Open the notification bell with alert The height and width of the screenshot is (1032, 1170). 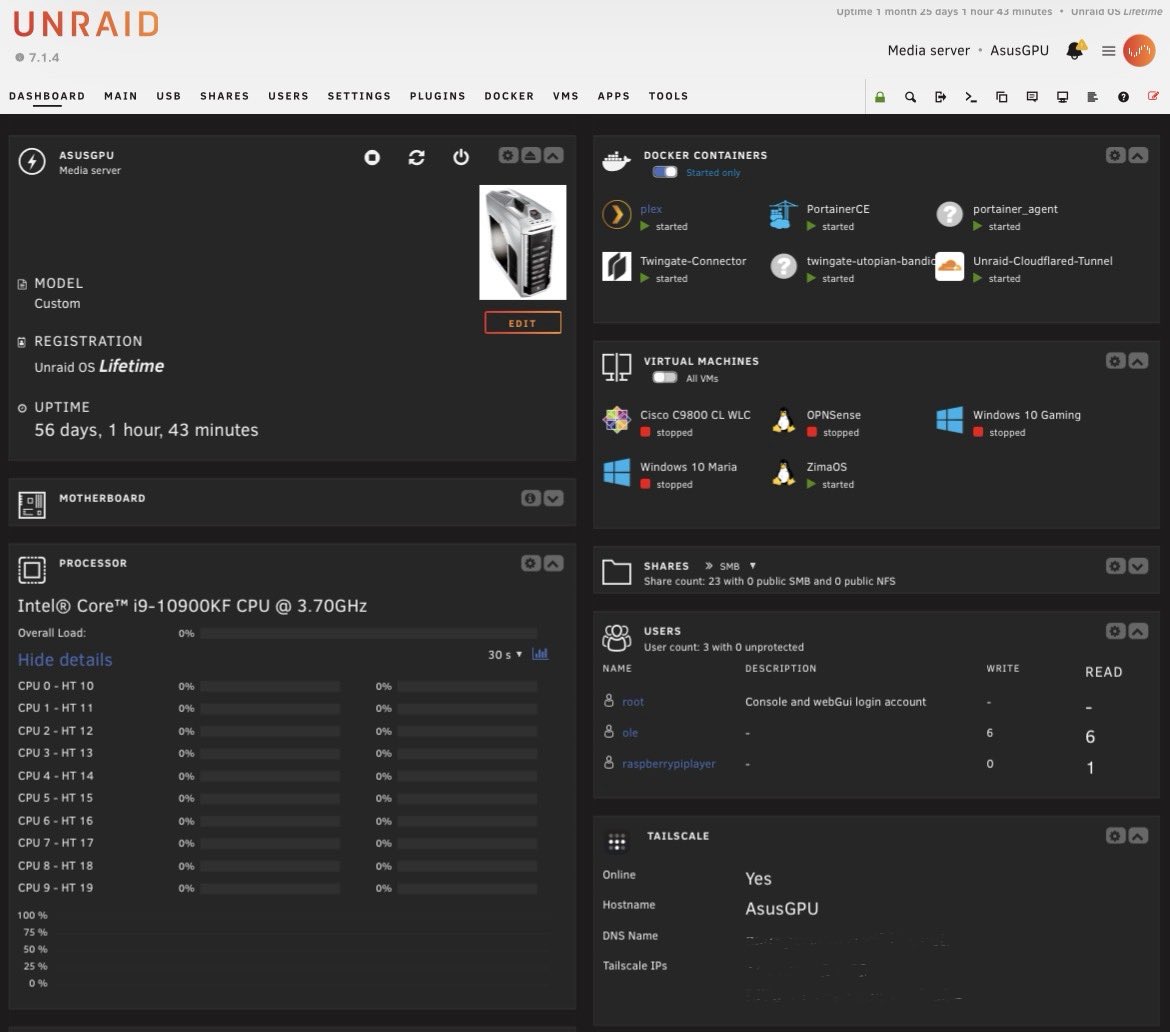coord(1076,50)
